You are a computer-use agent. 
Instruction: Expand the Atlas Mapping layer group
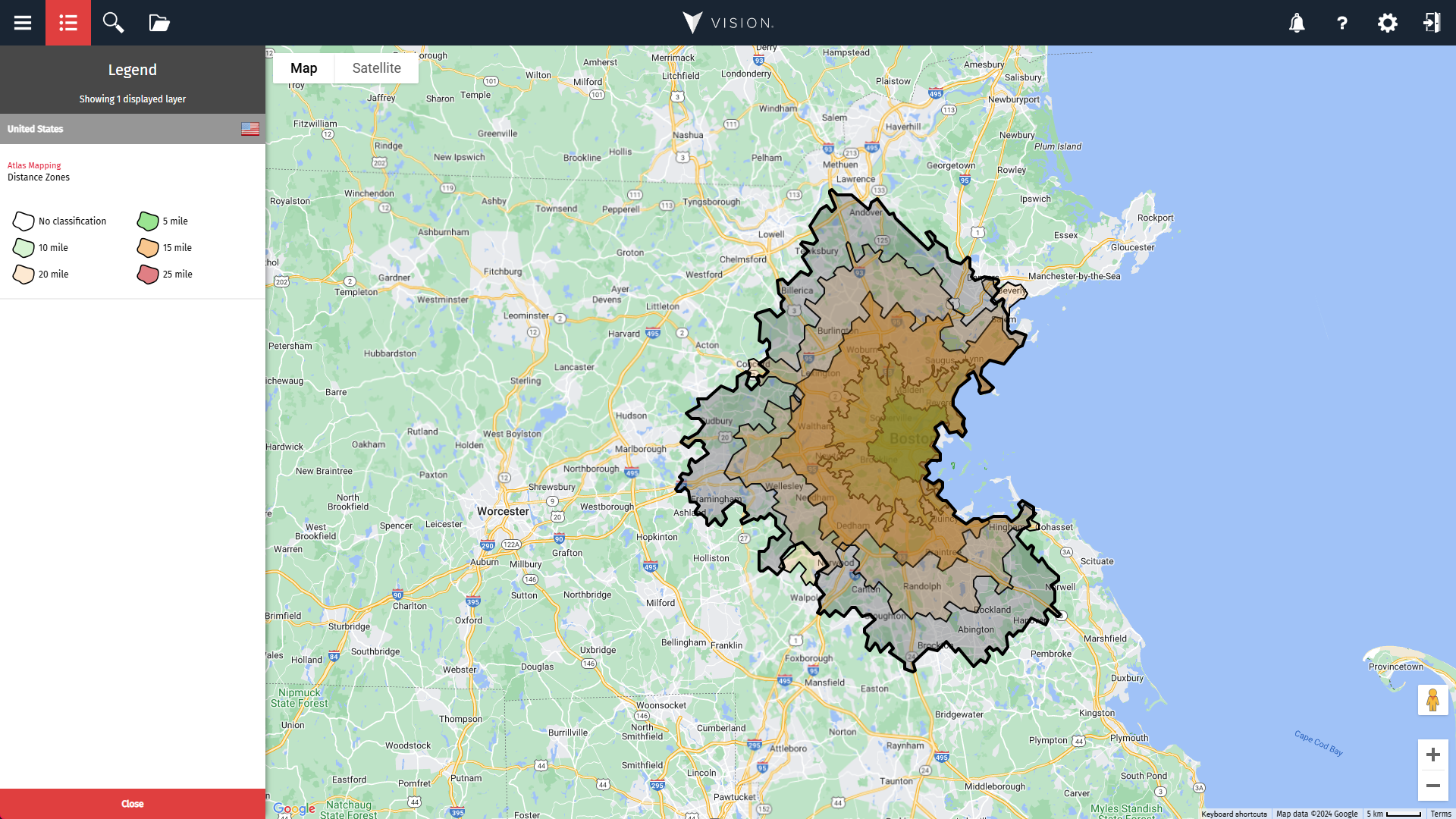point(34,165)
